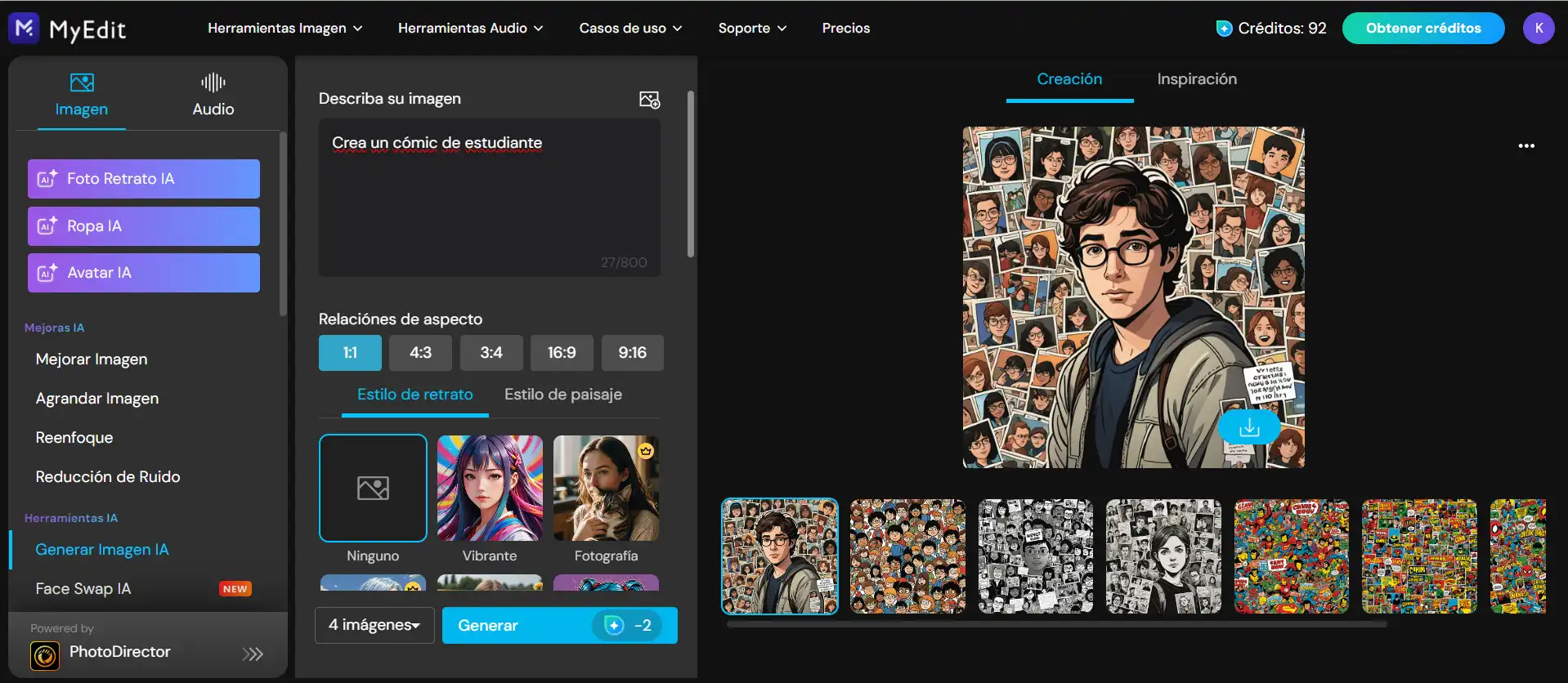This screenshot has width=1568, height=683.
Task: Expand PhotoDirector panel with triple chevron
Action: click(253, 654)
